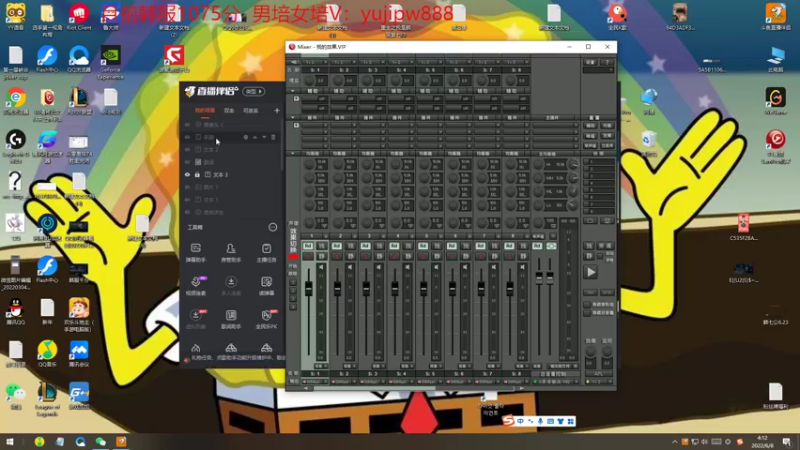Open Riot Client desktop icon
Viewport: 800px width, 450px height.
[x=79, y=16]
